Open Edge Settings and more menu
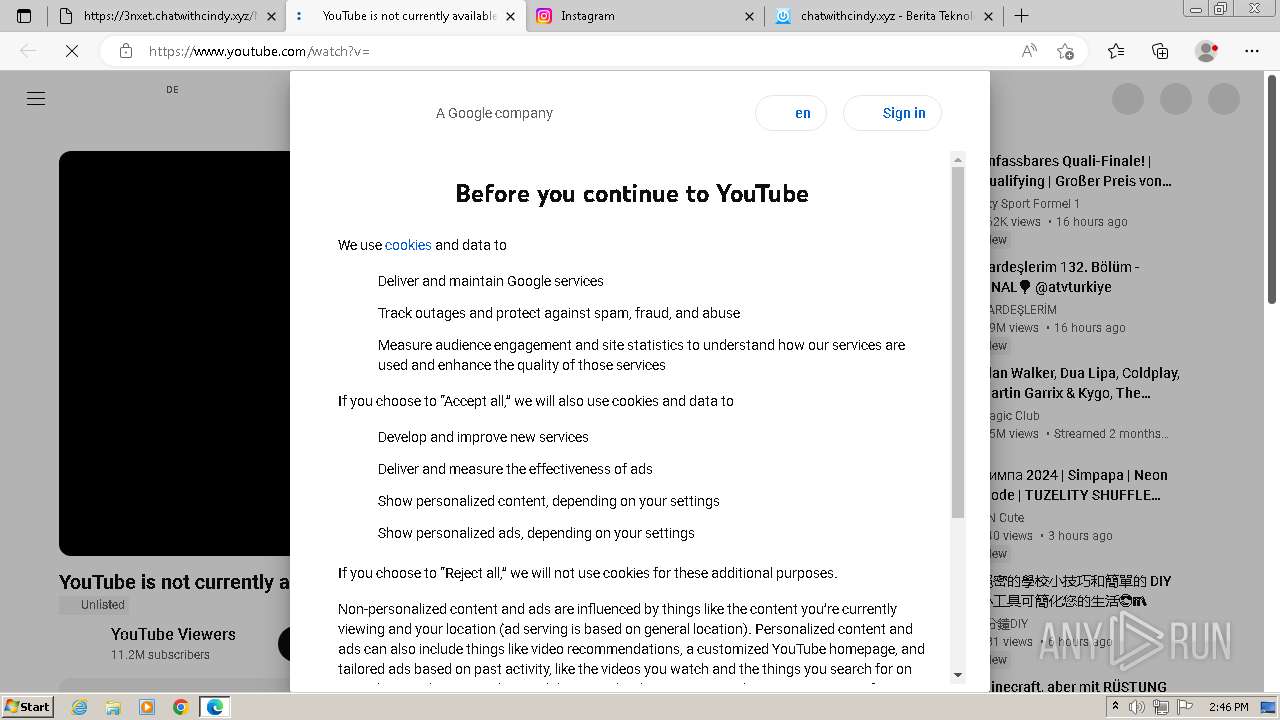This screenshot has height=720, width=1280. [1252, 51]
